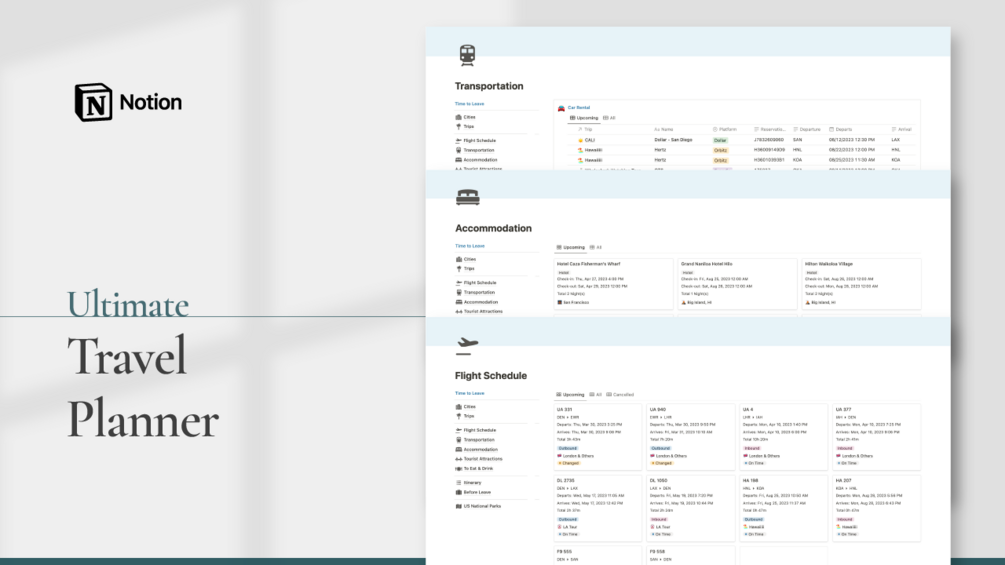Image resolution: width=1005 pixels, height=565 pixels.
Task: Open the HA 198 flight card
Action: 783,508
